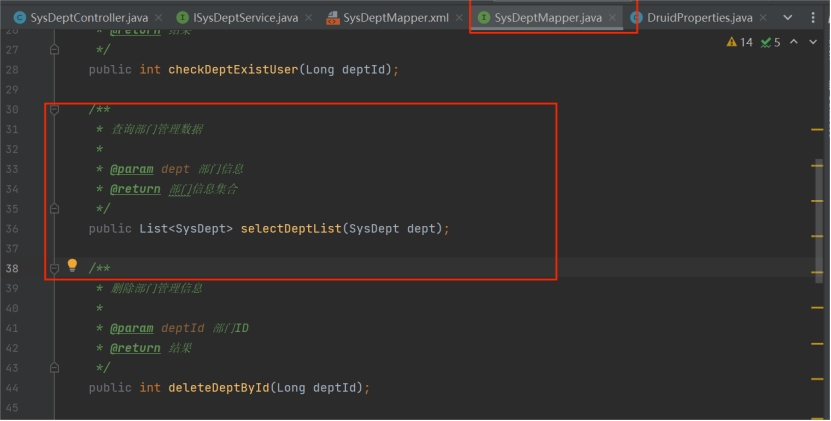This screenshot has height=421, width=831.
Task: Switch to the SysDeptMapper.xml tab
Action: click(395, 18)
